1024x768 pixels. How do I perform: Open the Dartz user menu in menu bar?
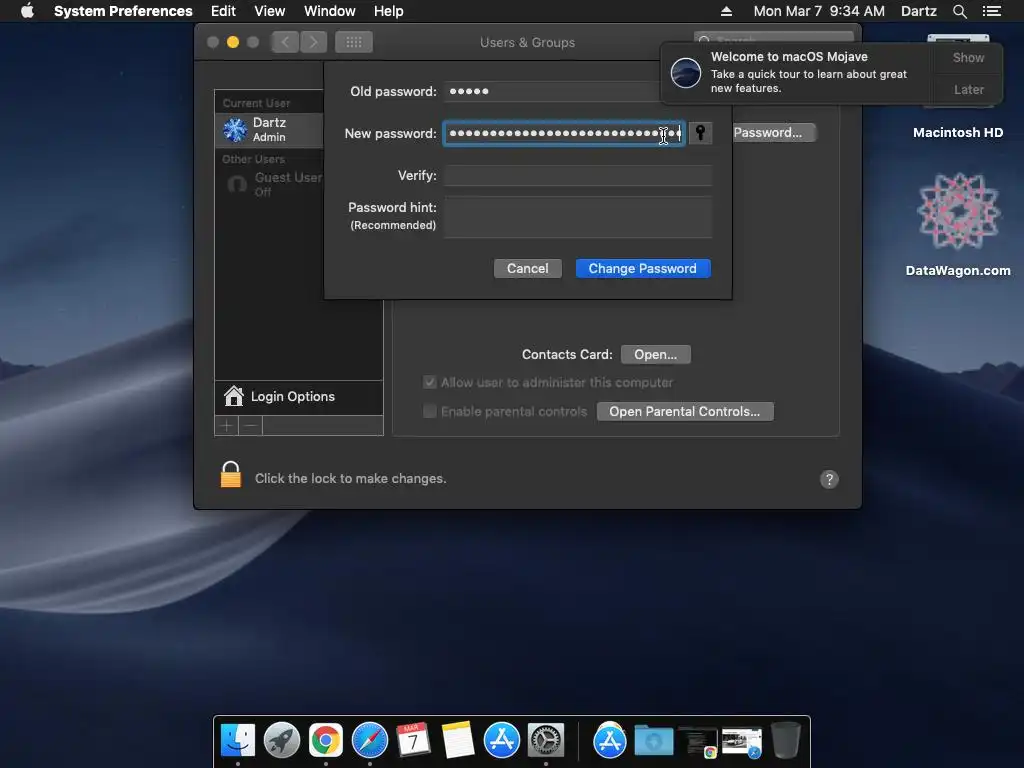pos(919,11)
